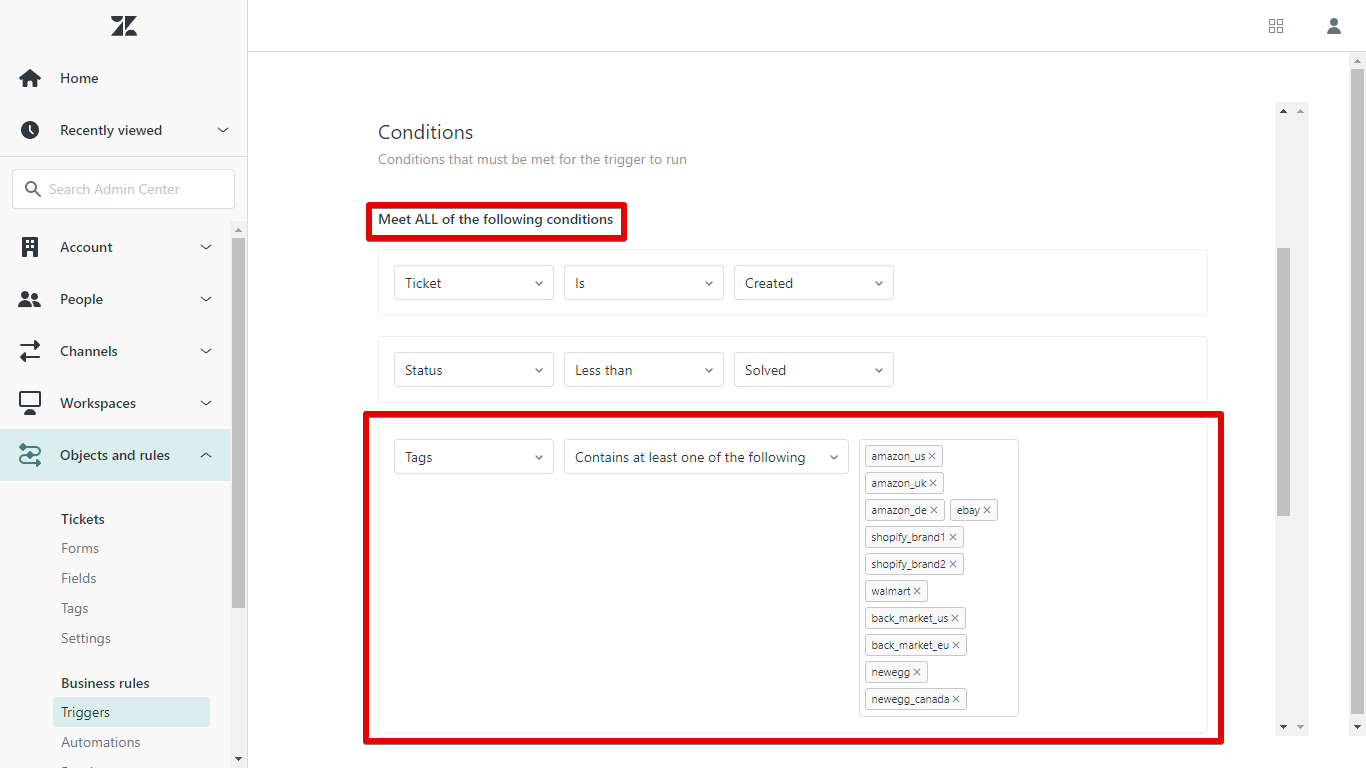
Task: Click the sidebar vertical scrollbar
Action: point(238,423)
